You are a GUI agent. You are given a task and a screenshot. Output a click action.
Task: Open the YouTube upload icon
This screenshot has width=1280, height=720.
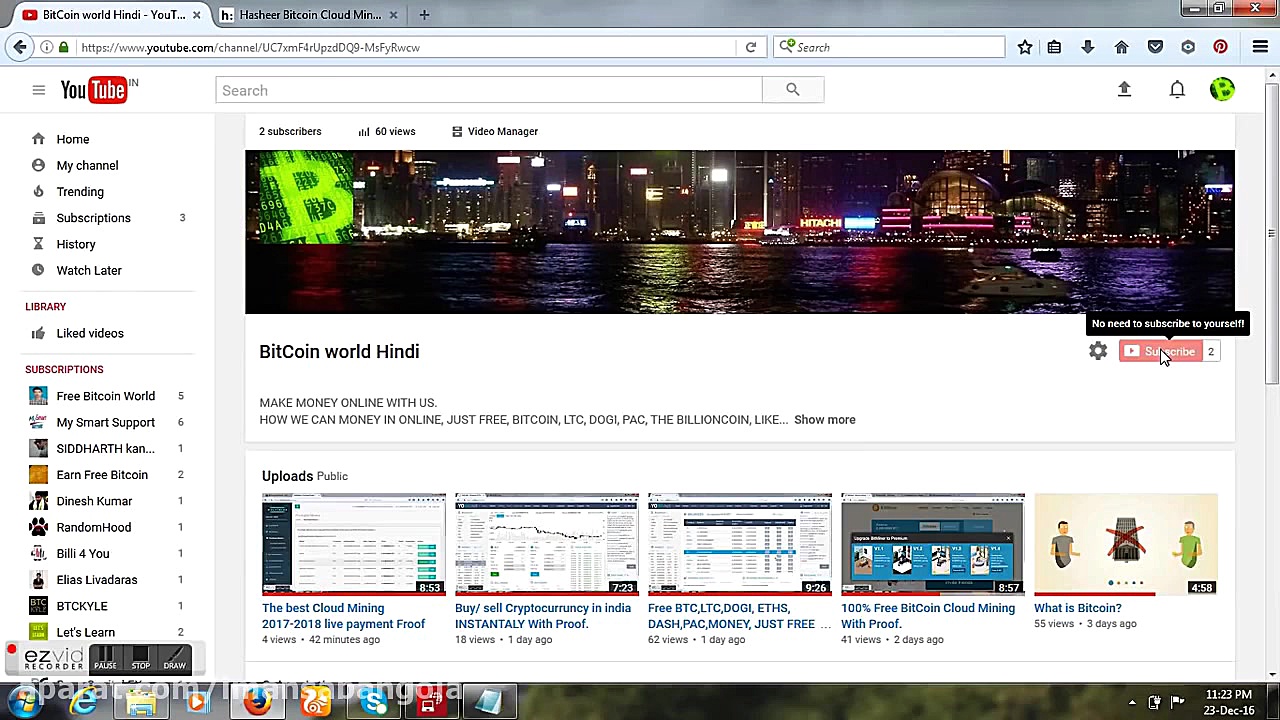point(1124,89)
